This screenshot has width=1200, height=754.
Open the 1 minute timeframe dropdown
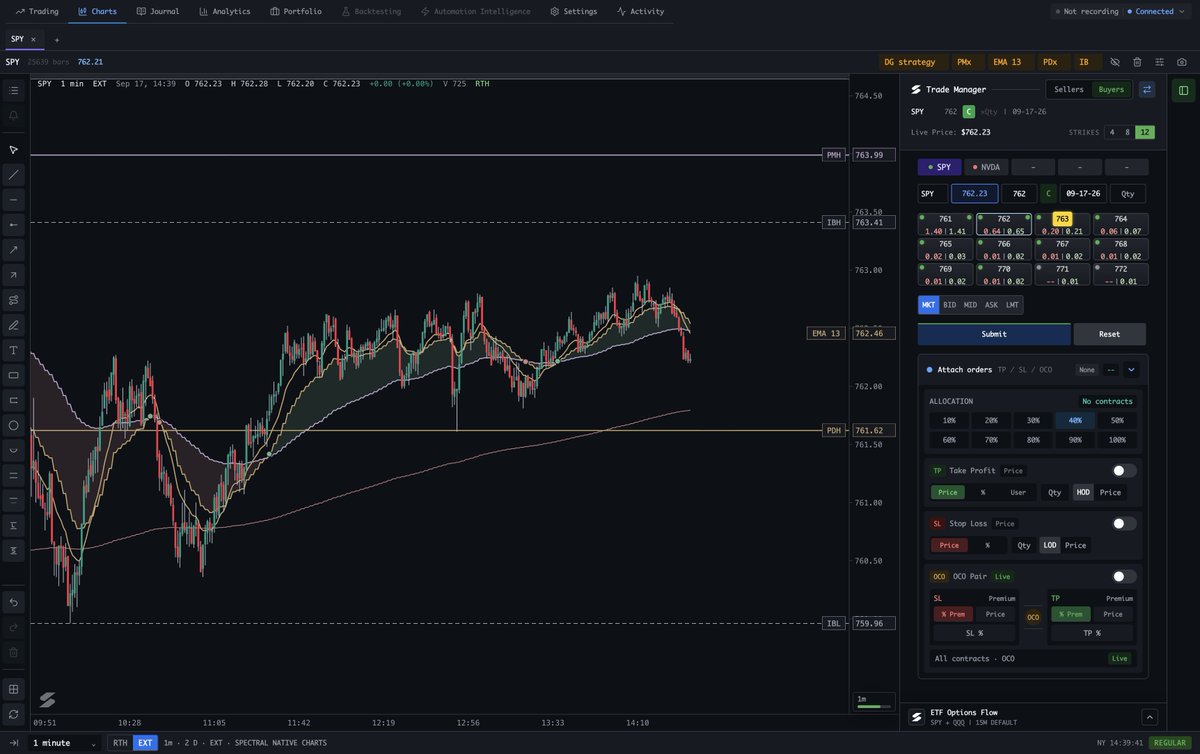(x=64, y=743)
